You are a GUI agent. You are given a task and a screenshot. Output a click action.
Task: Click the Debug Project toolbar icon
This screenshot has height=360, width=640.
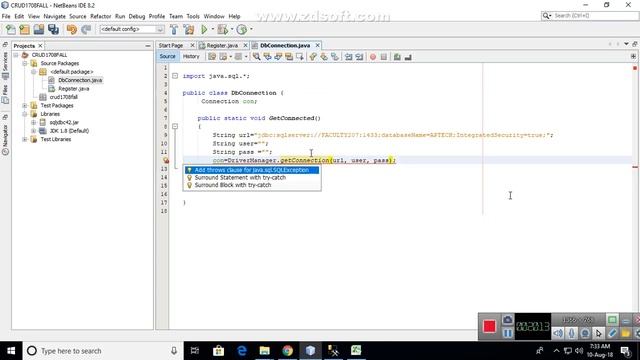pos(222,29)
